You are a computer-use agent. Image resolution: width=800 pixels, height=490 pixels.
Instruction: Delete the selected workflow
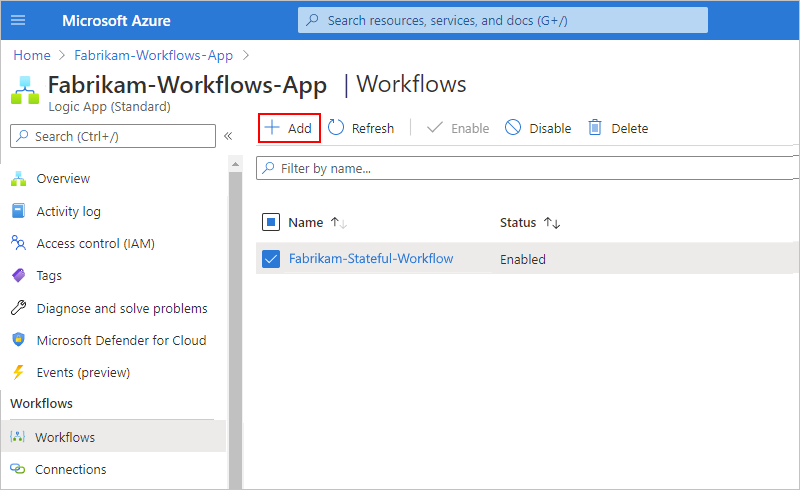pyautogui.click(x=618, y=128)
